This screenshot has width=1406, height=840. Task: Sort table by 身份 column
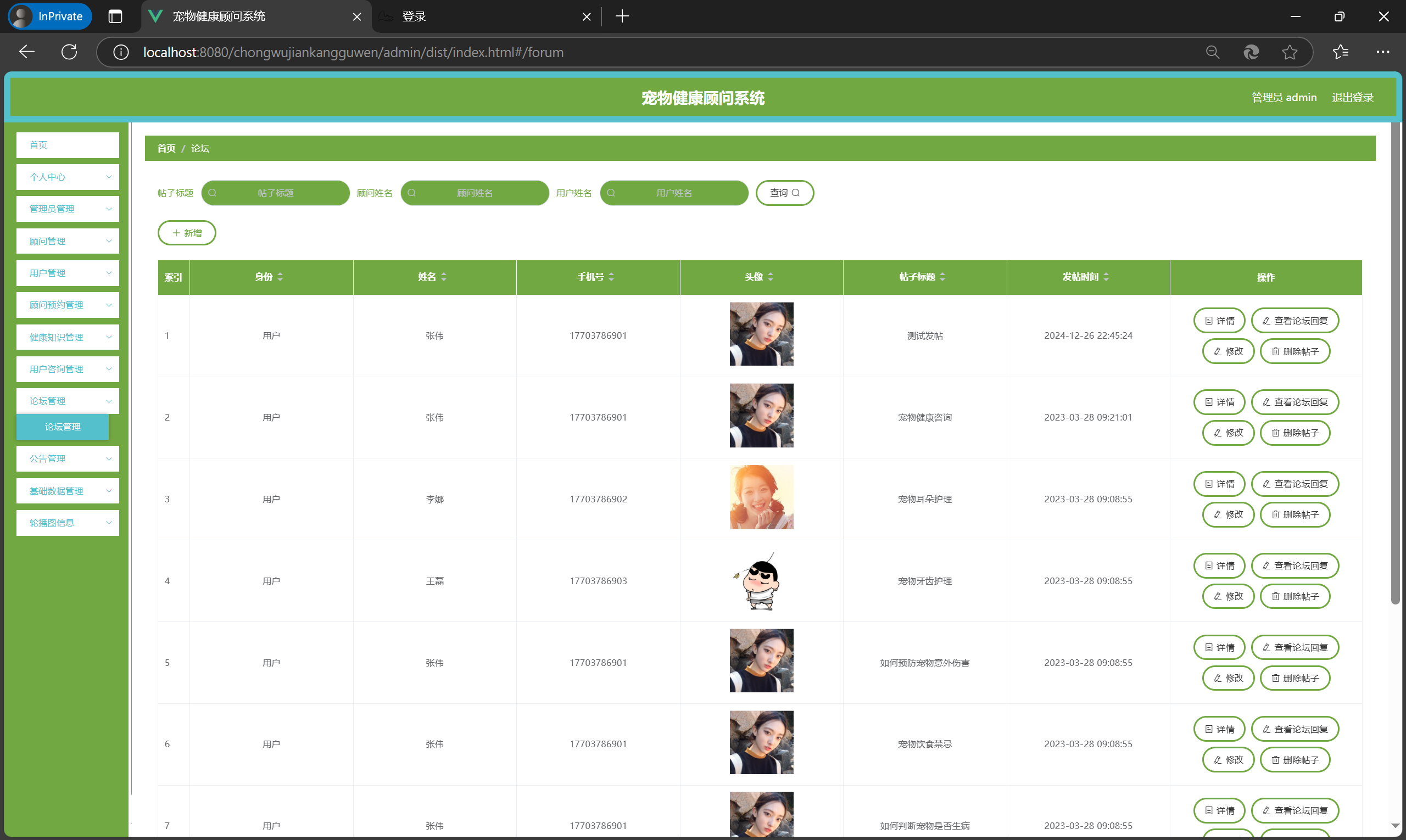[x=280, y=277]
